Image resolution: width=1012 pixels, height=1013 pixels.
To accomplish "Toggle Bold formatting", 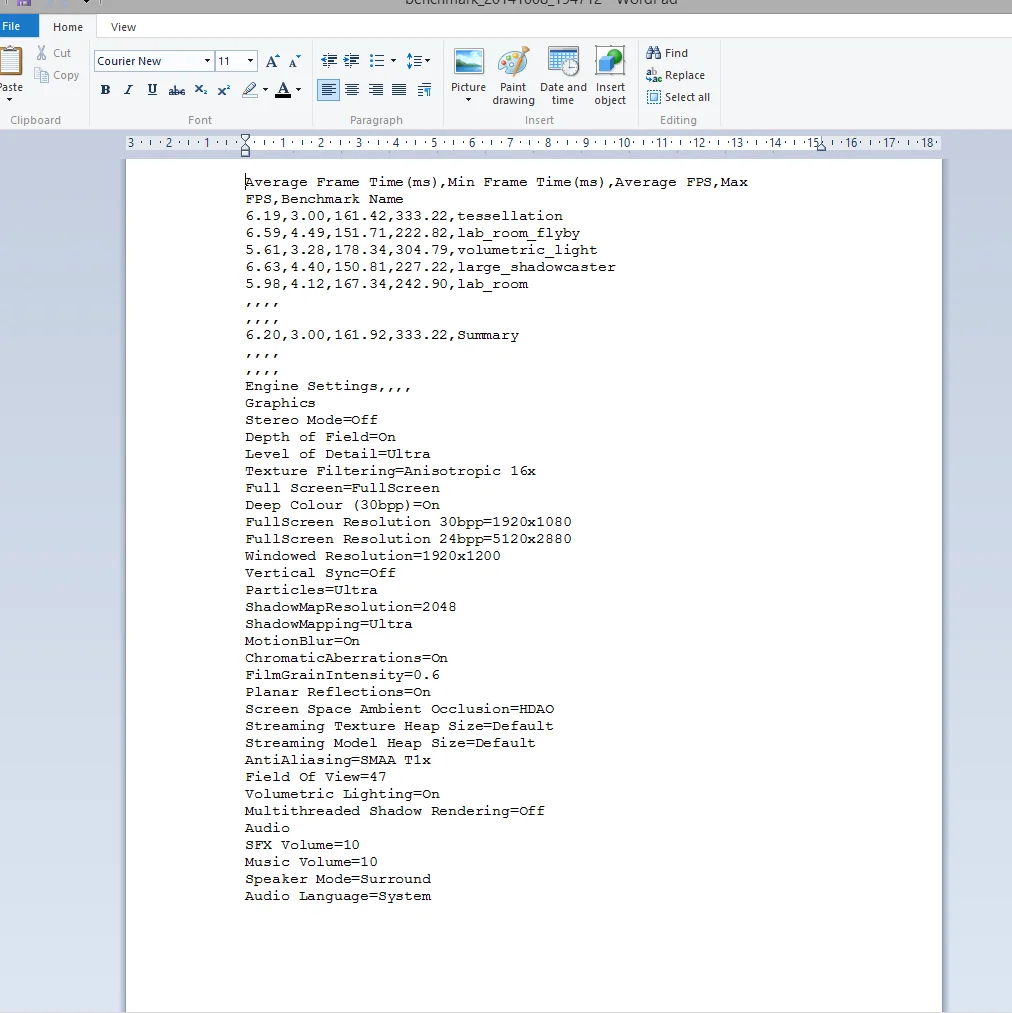I will [105, 90].
